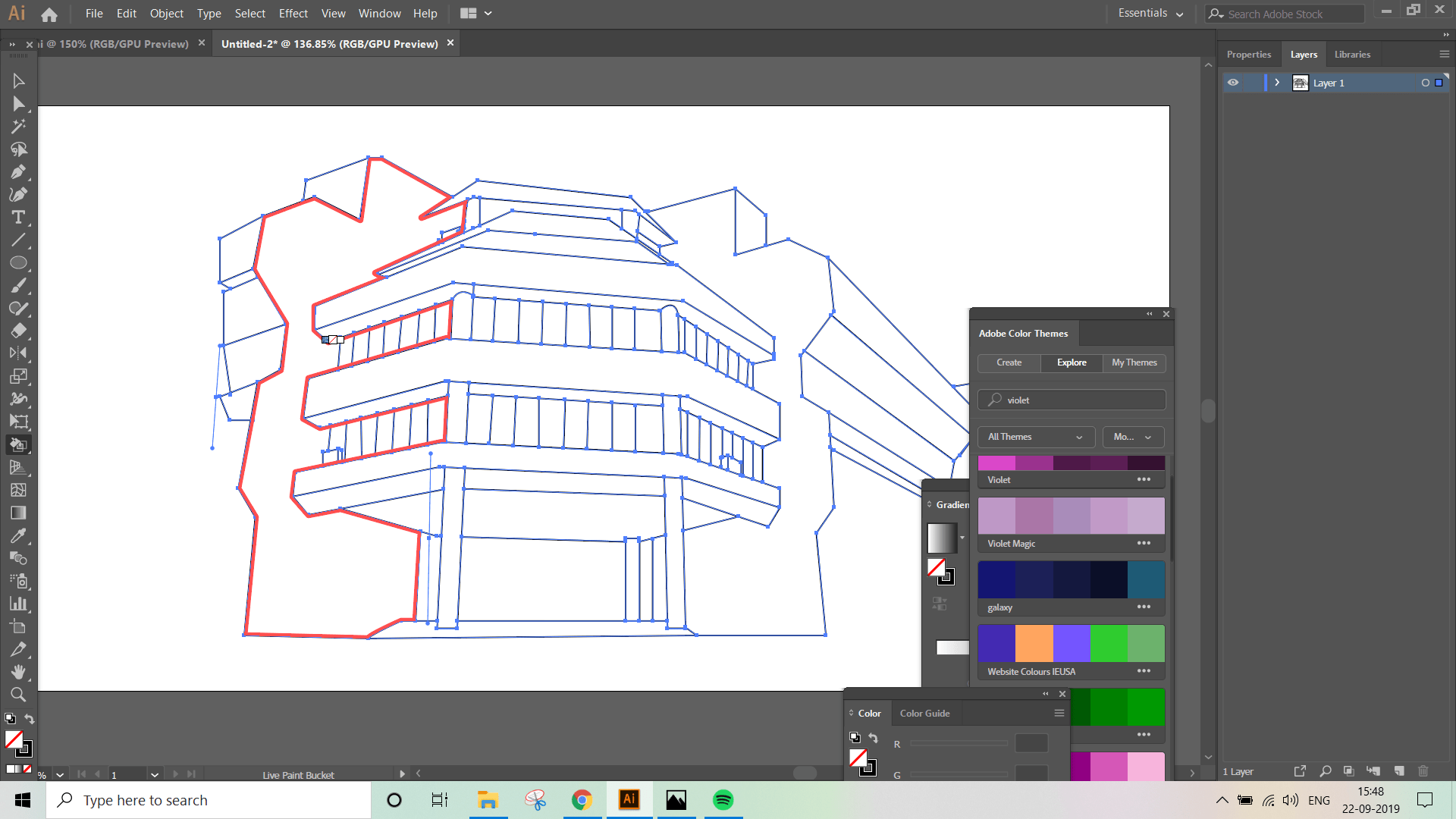This screenshot has width=1456, height=819.
Task: Open the All Themes dropdown
Action: 1036,437
